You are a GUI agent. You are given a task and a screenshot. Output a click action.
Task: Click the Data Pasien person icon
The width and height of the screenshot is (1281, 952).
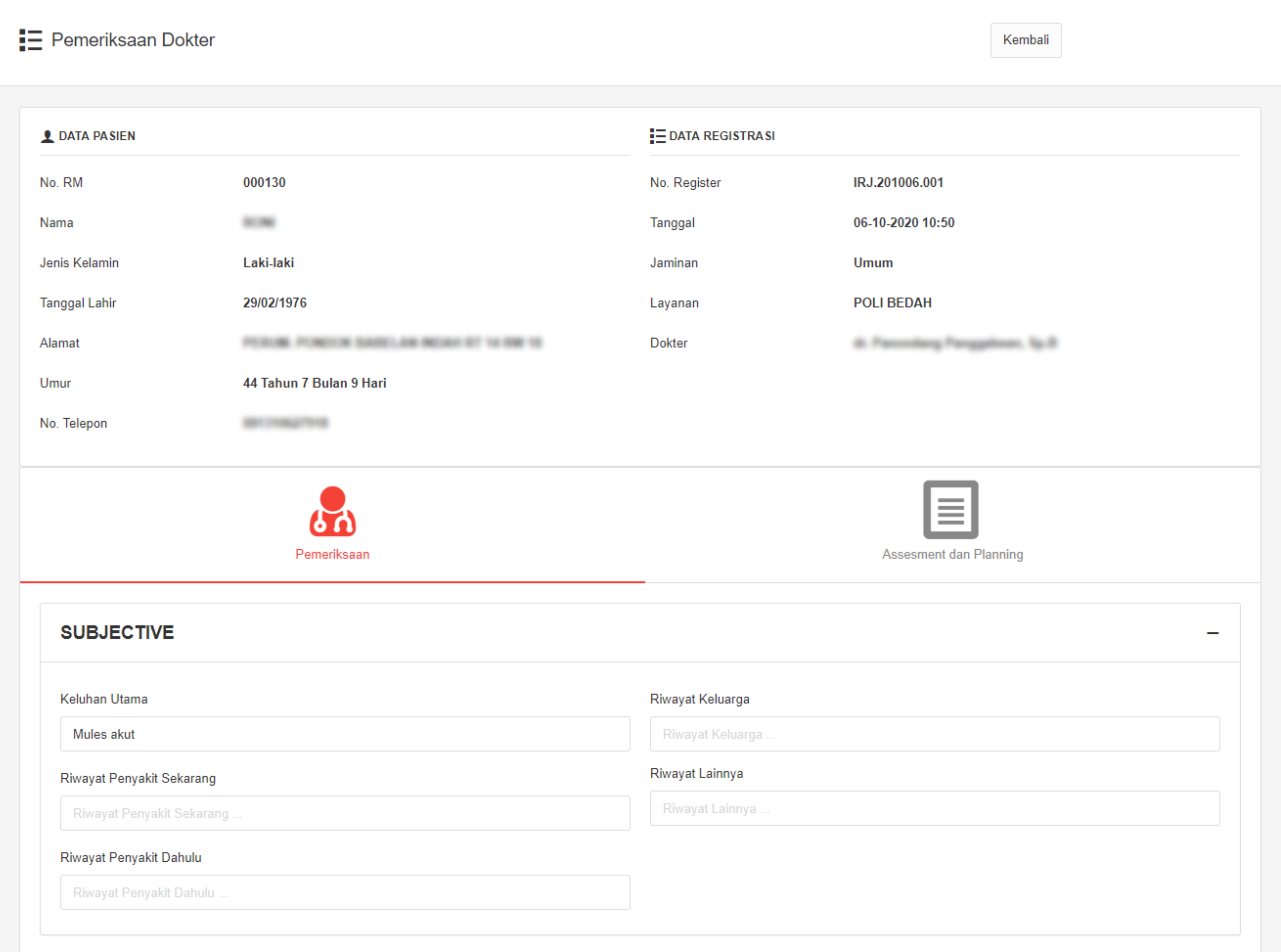[x=47, y=137]
